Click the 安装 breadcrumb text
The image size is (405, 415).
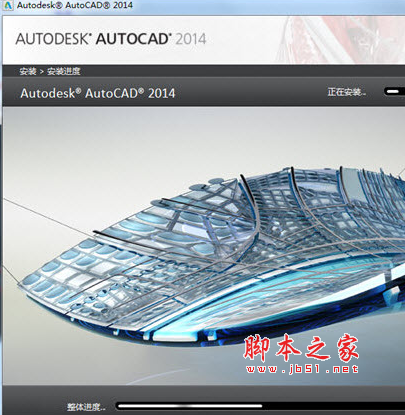coord(28,71)
